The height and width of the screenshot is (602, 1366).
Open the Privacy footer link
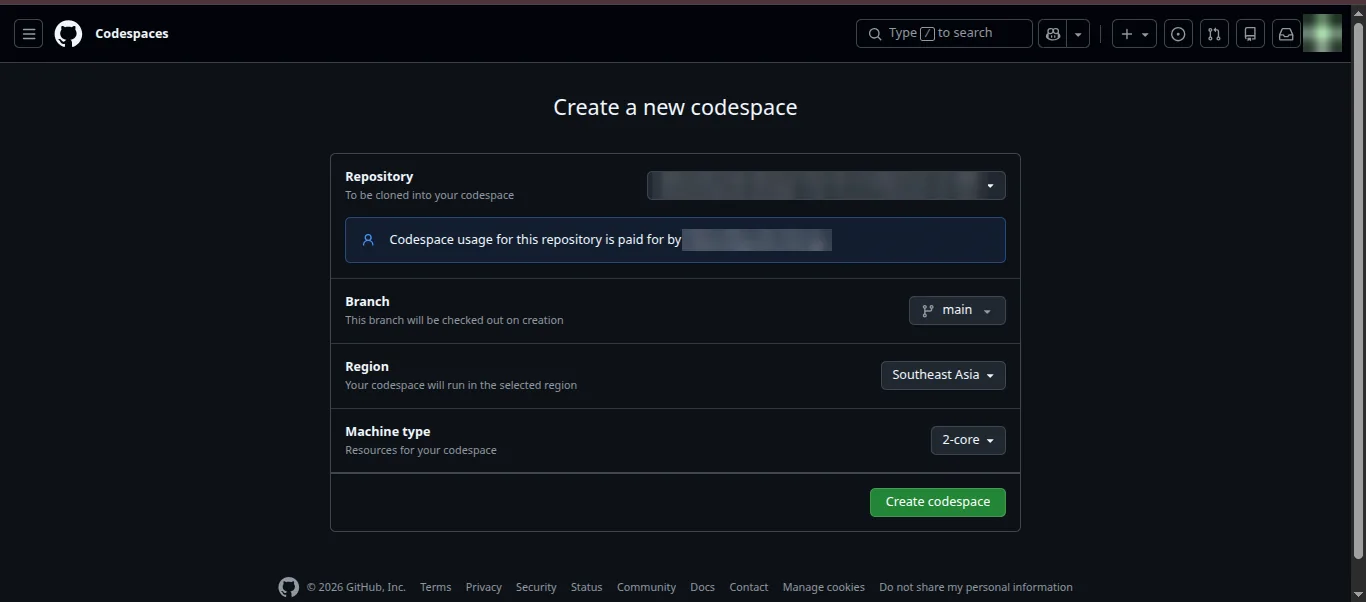coord(483,588)
